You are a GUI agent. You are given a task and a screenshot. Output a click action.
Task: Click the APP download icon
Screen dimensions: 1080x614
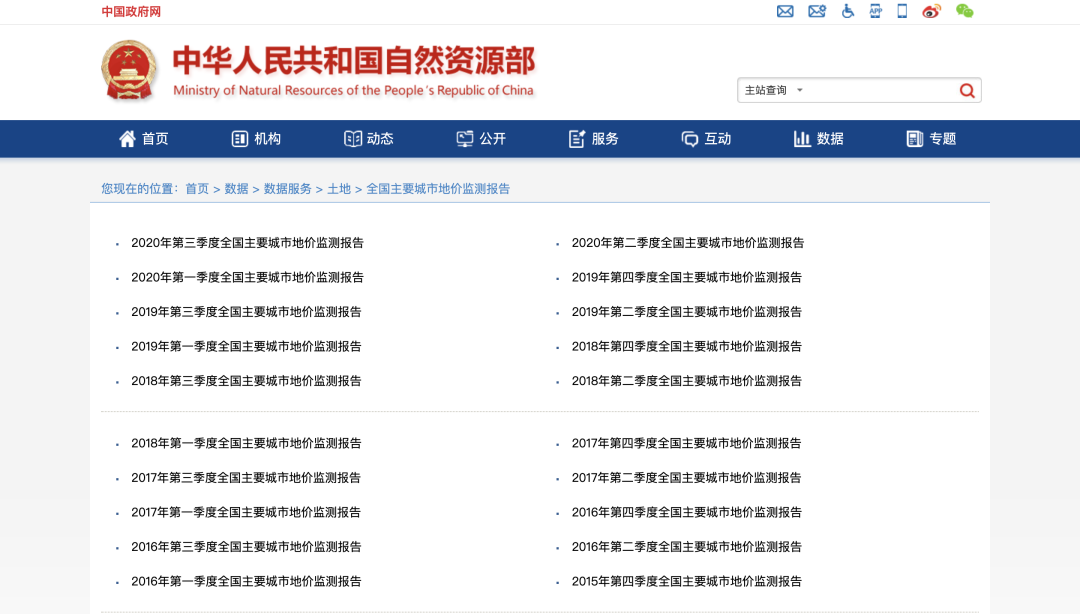(x=876, y=11)
